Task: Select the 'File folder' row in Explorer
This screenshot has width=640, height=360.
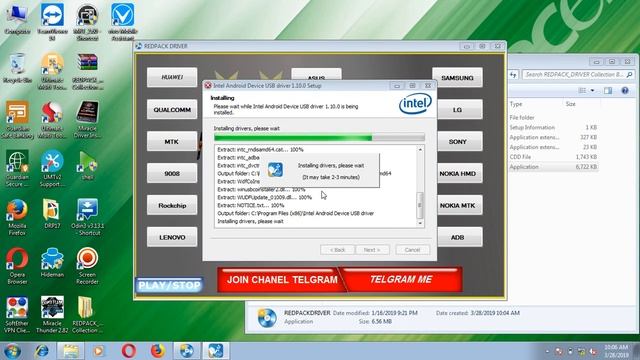Action: pyautogui.click(x=553, y=118)
